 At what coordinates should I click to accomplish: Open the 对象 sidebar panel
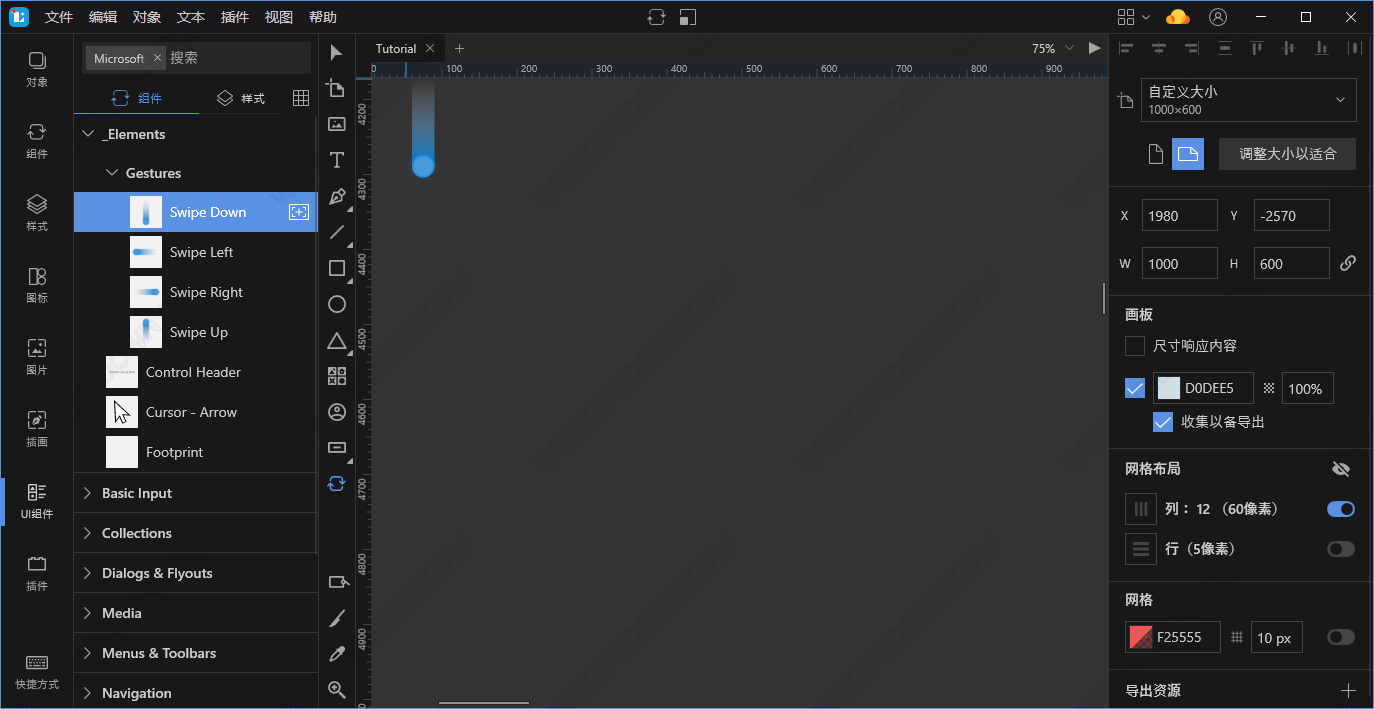pos(37,69)
